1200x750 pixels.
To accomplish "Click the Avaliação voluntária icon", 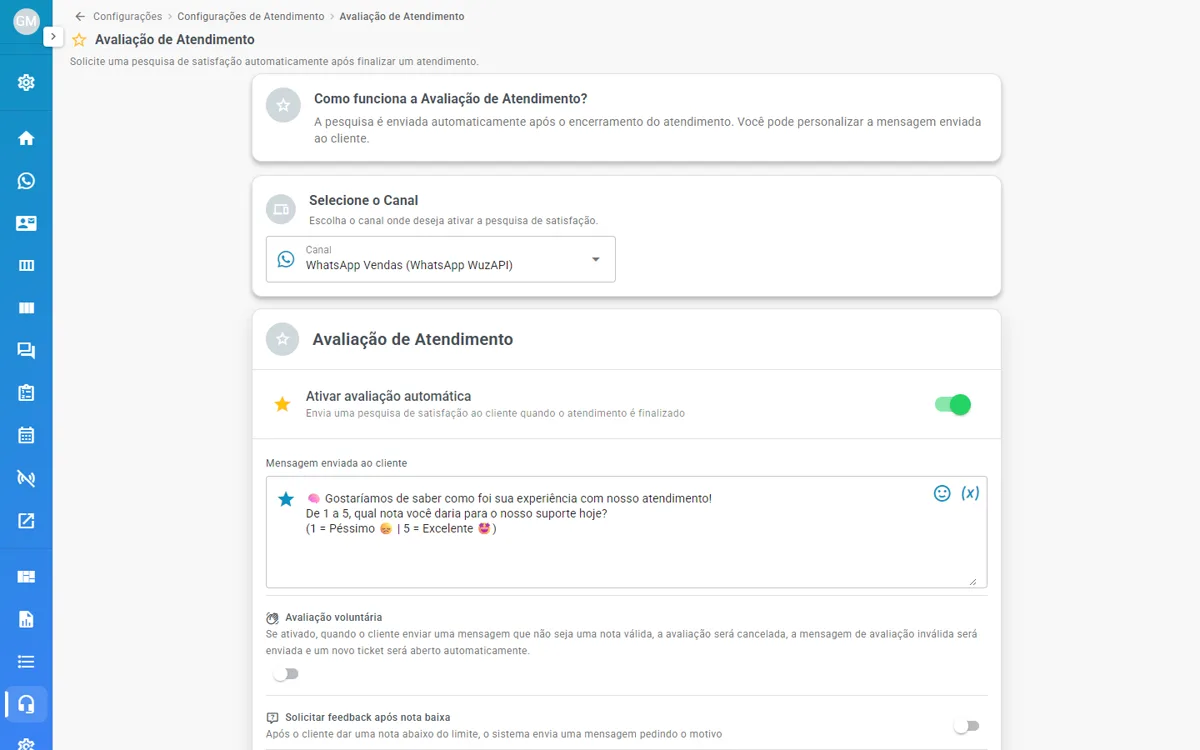I will click(272, 618).
